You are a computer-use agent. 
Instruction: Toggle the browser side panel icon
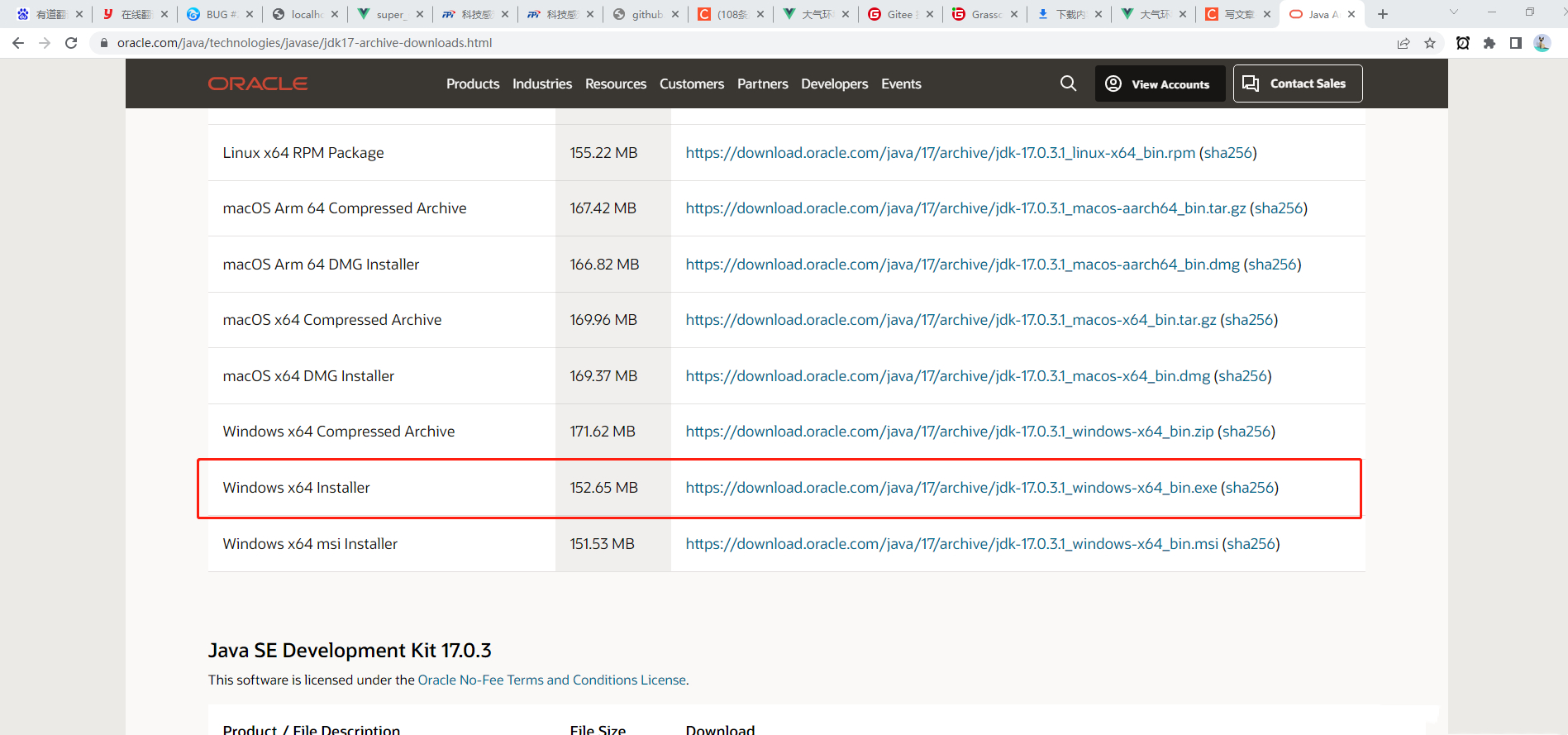pos(1516,43)
